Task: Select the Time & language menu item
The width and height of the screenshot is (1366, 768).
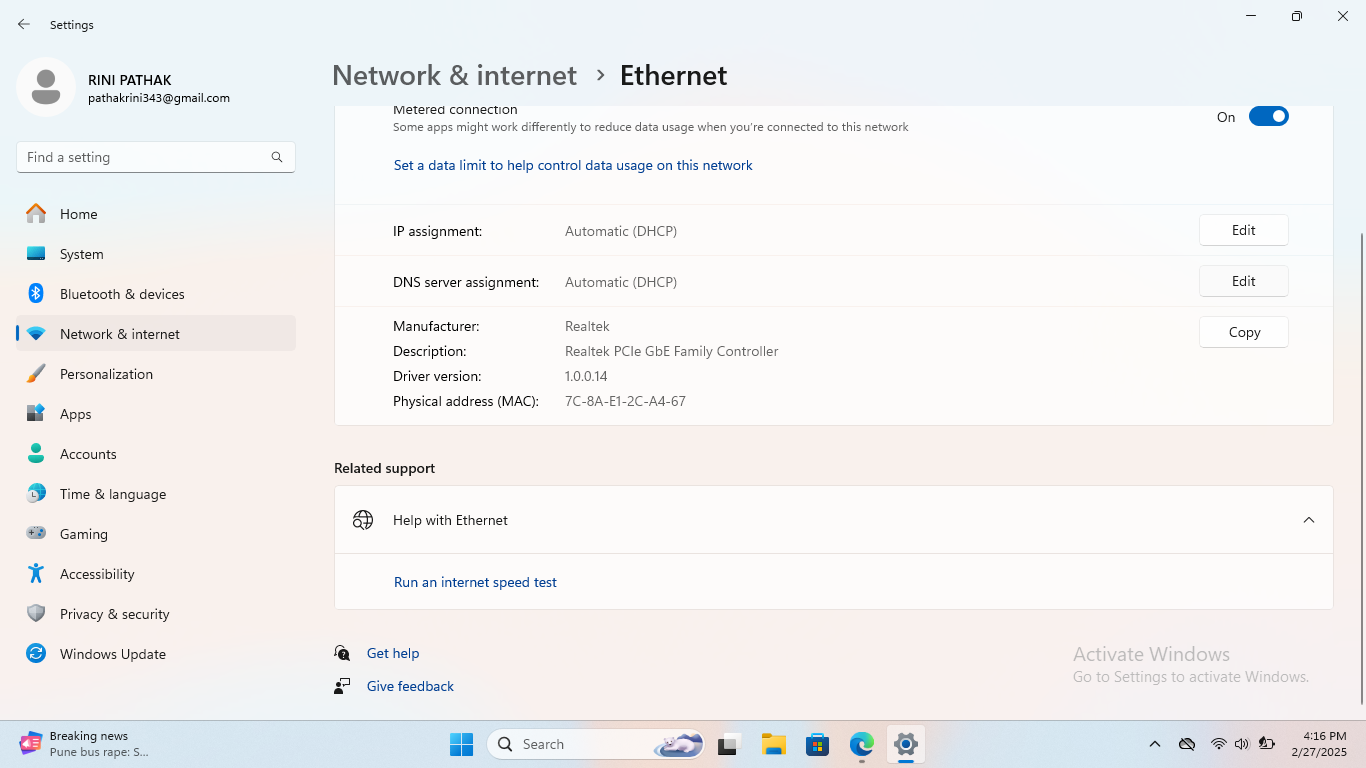Action: pos(113,494)
